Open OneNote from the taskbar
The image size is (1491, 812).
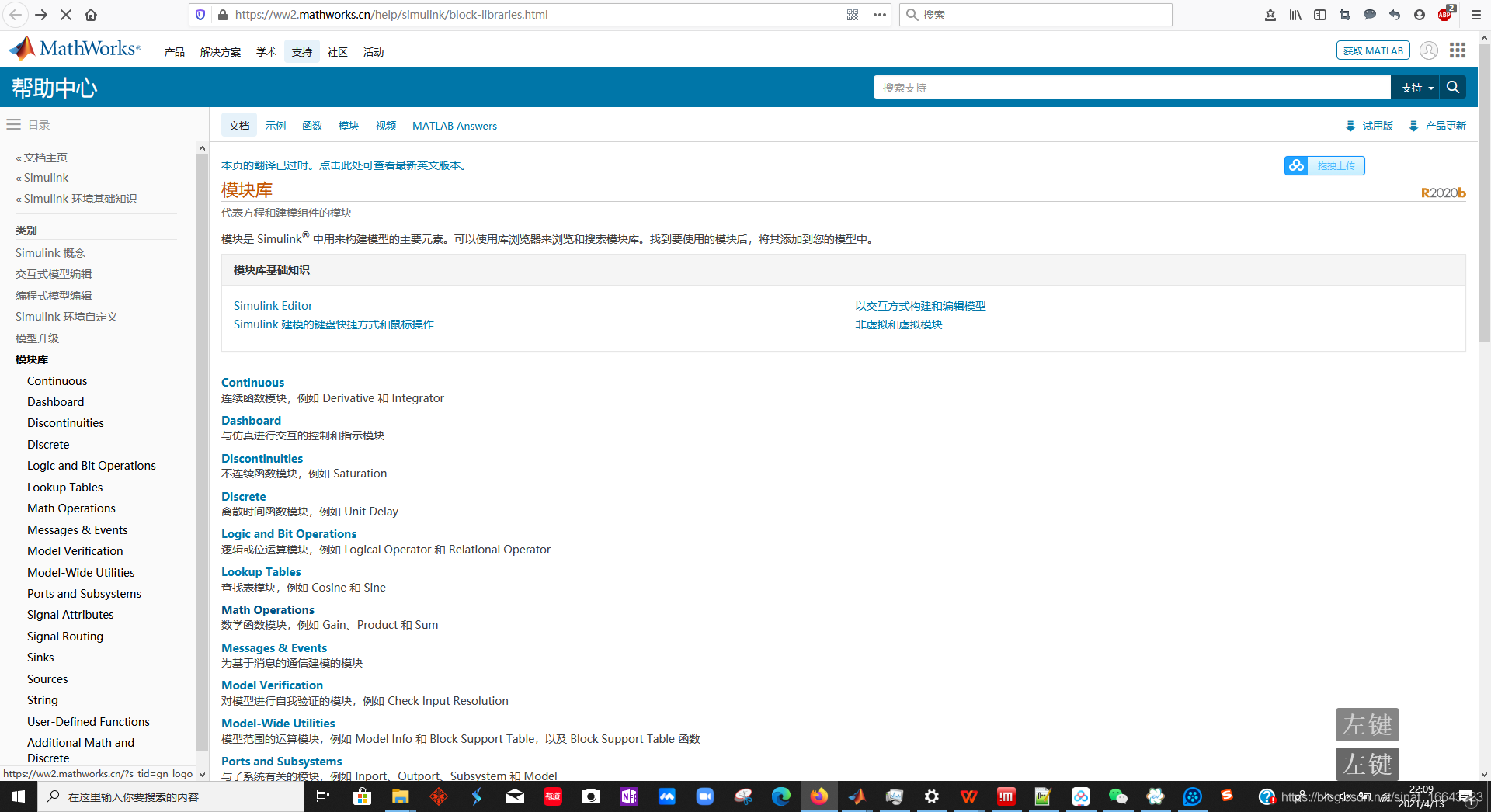[x=628, y=796]
